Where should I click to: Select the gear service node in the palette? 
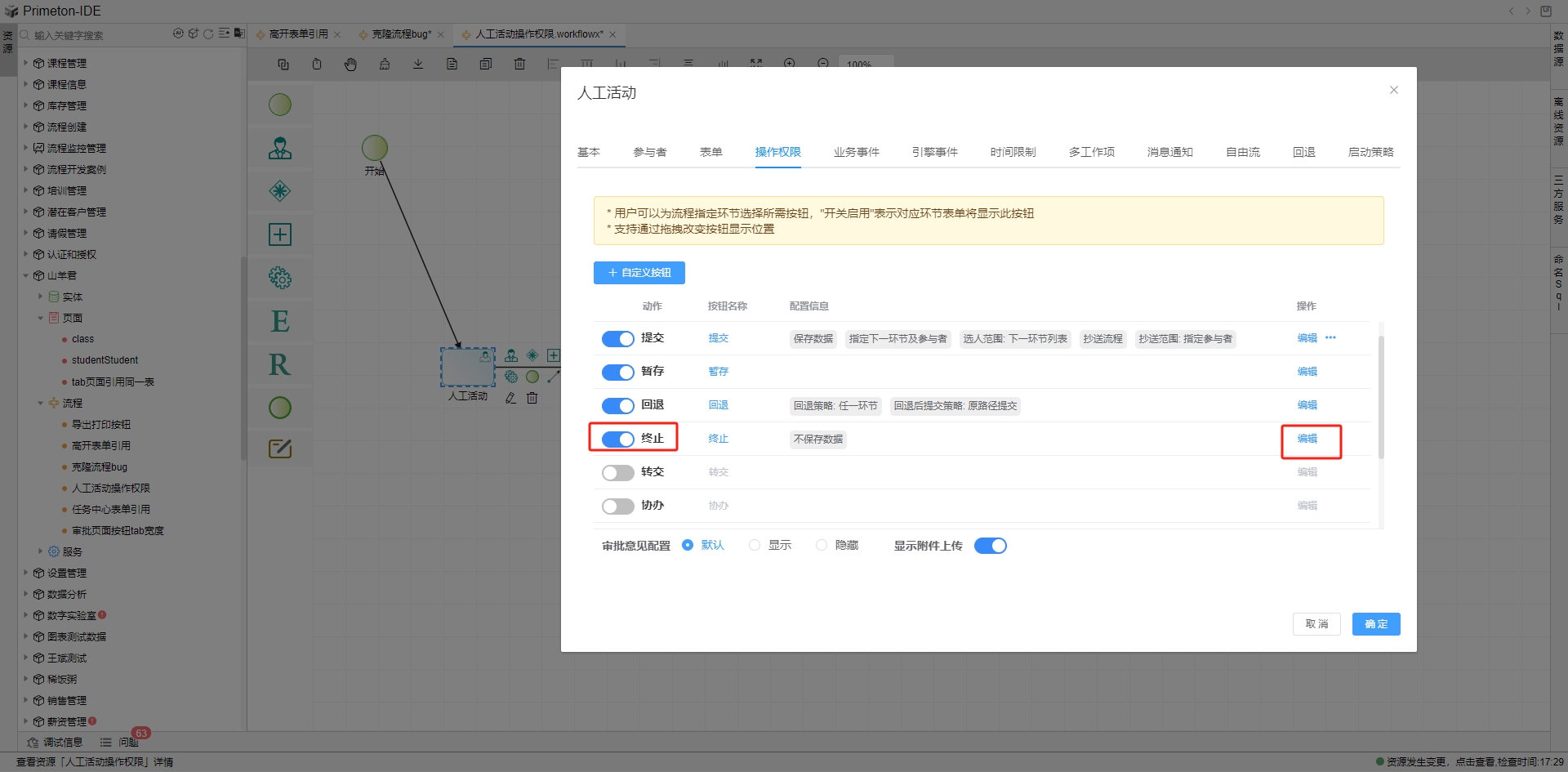[x=280, y=278]
